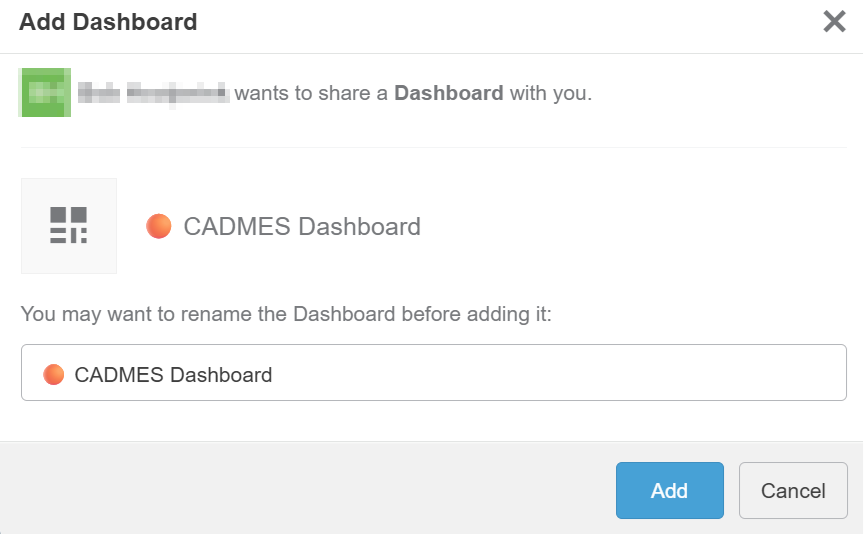Click the large CADMES Dashboard heading text

pos(302,226)
